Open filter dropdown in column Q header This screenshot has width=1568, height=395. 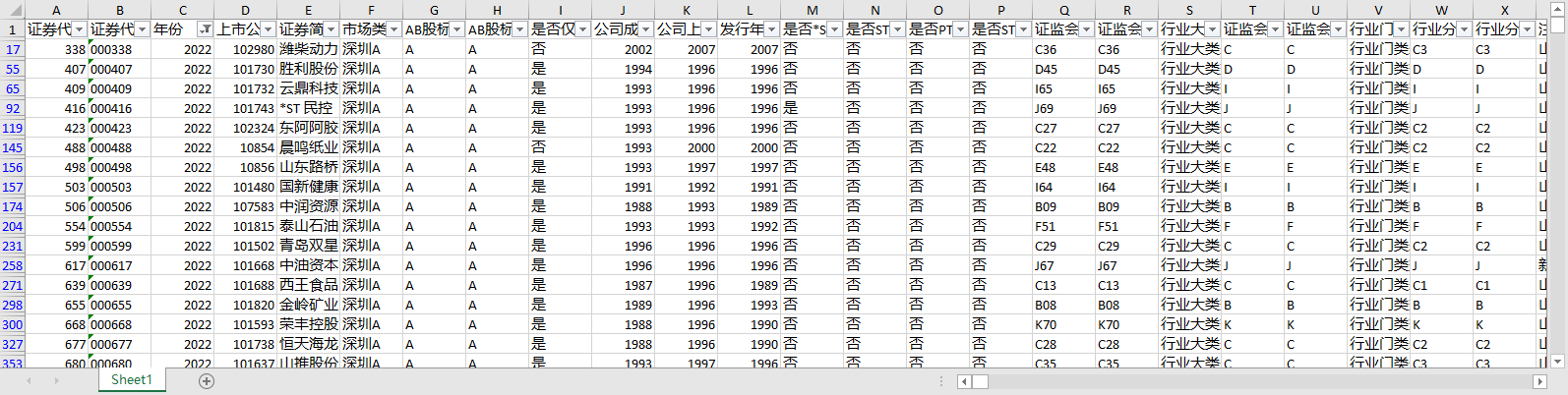(1086, 29)
